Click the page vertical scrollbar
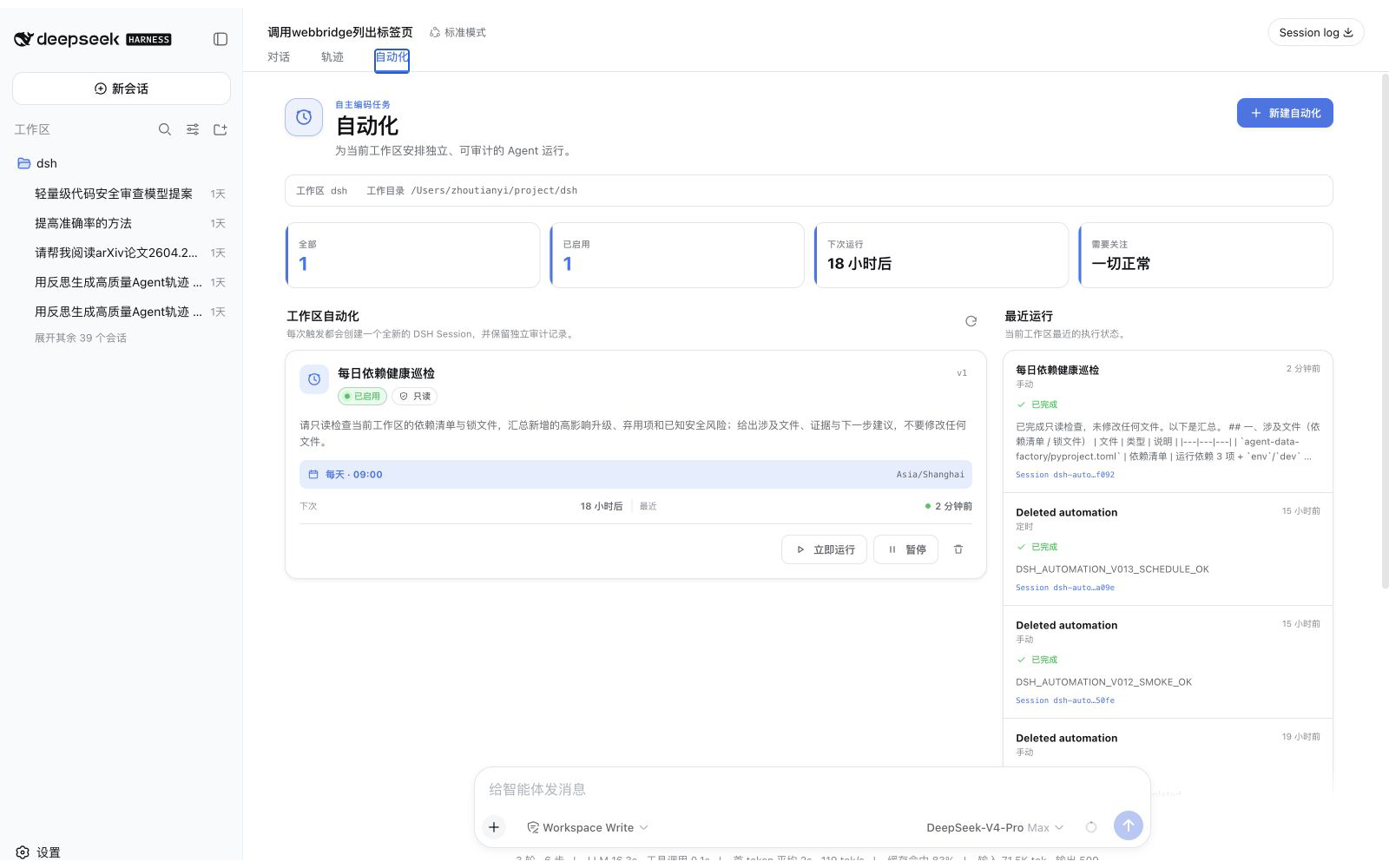Screen dimensions: 1389x868 (1385, 330)
